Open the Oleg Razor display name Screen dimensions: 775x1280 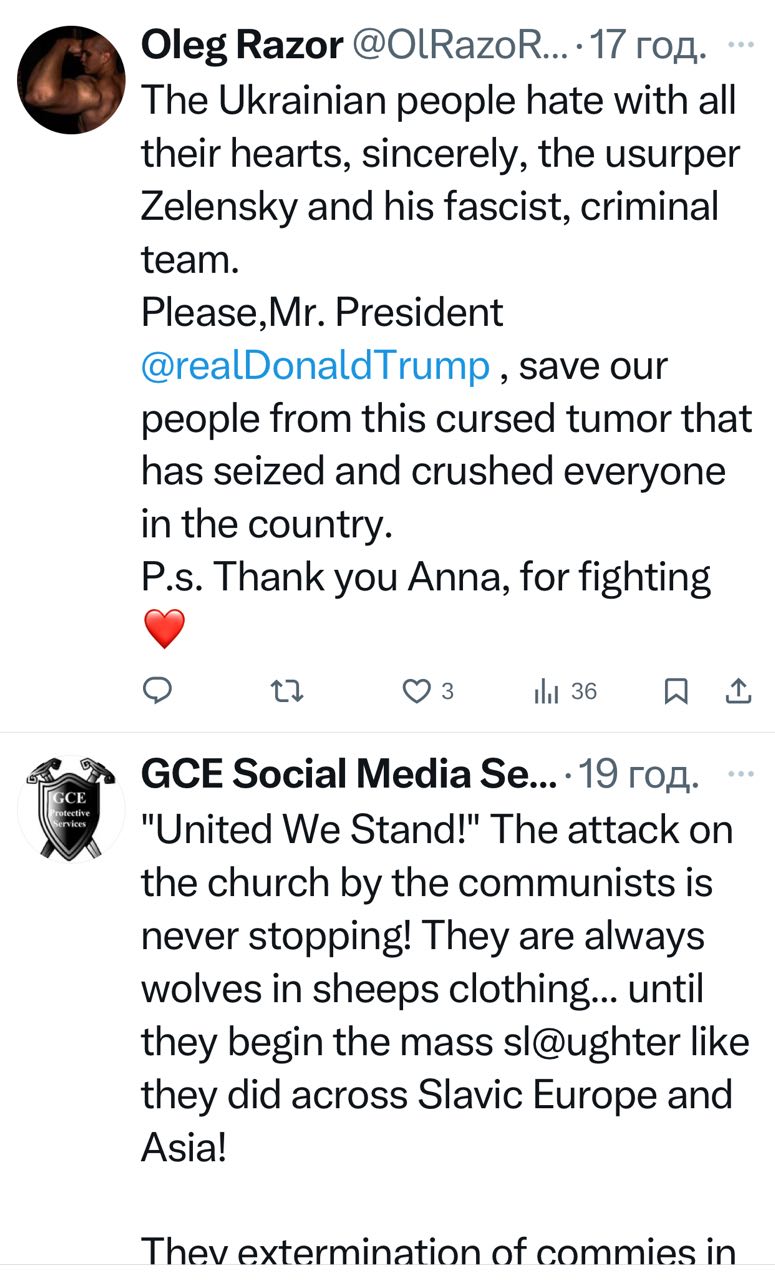pos(242,45)
